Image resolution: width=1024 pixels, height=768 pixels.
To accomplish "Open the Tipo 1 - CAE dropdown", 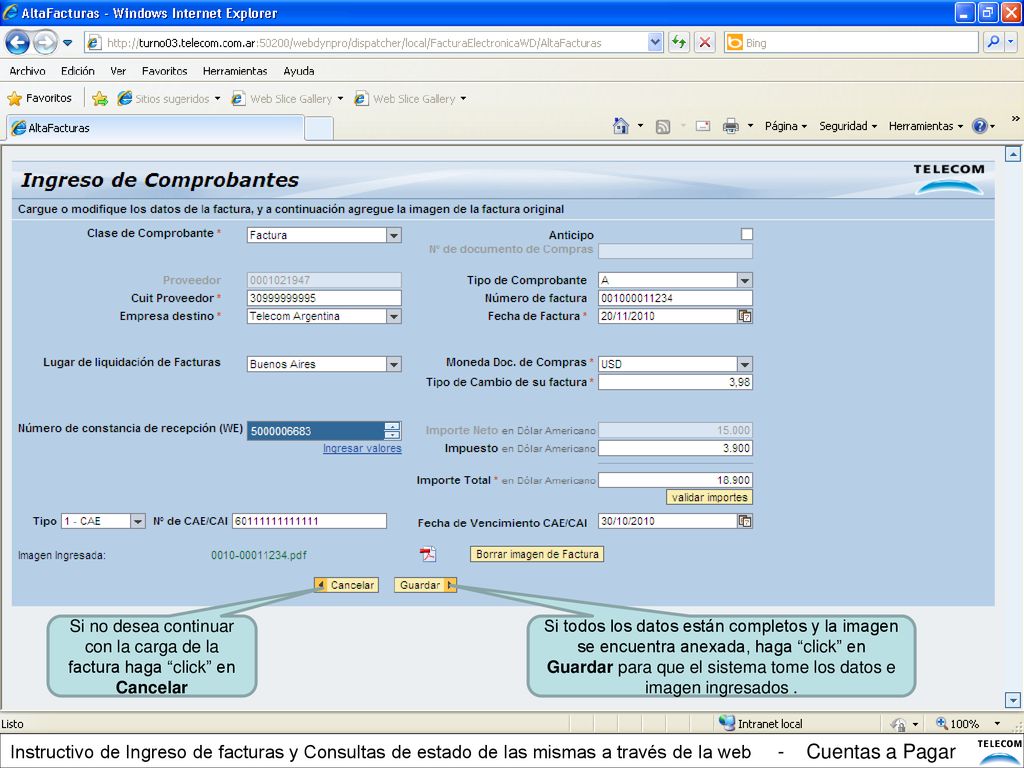I will tap(138, 521).
